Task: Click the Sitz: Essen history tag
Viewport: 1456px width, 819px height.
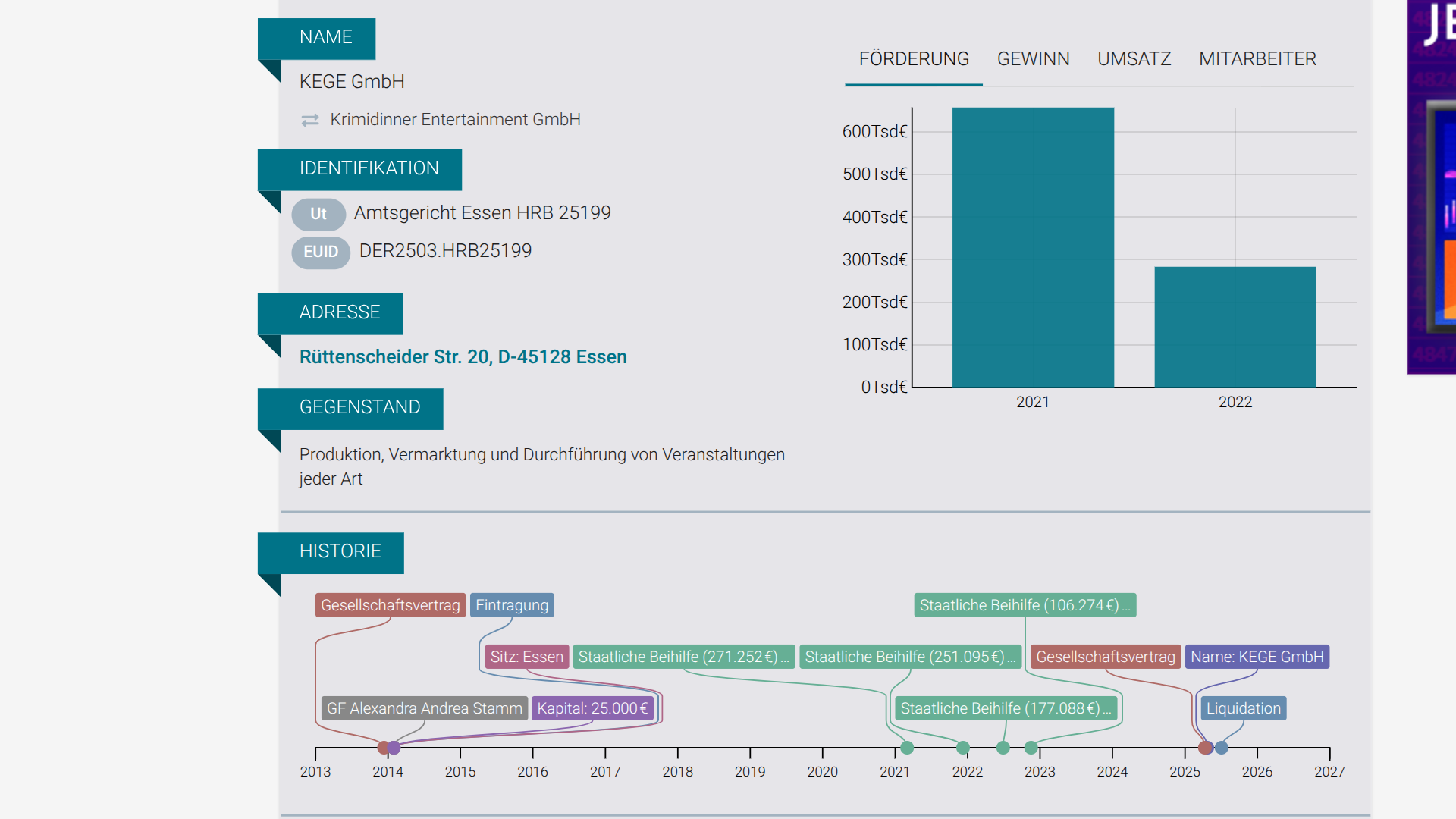Action: (x=526, y=657)
